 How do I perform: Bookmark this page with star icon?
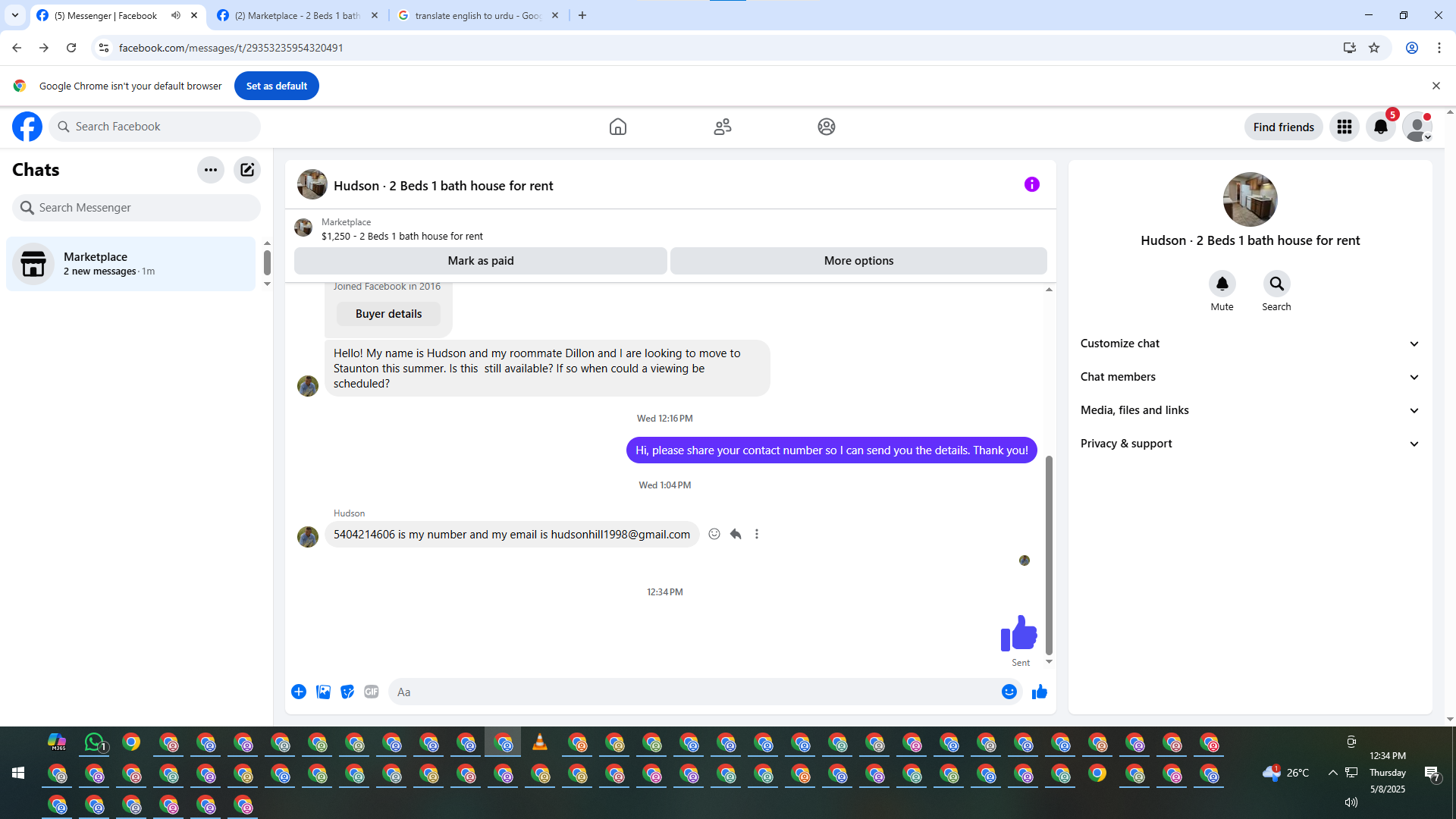[x=1374, y=48]
